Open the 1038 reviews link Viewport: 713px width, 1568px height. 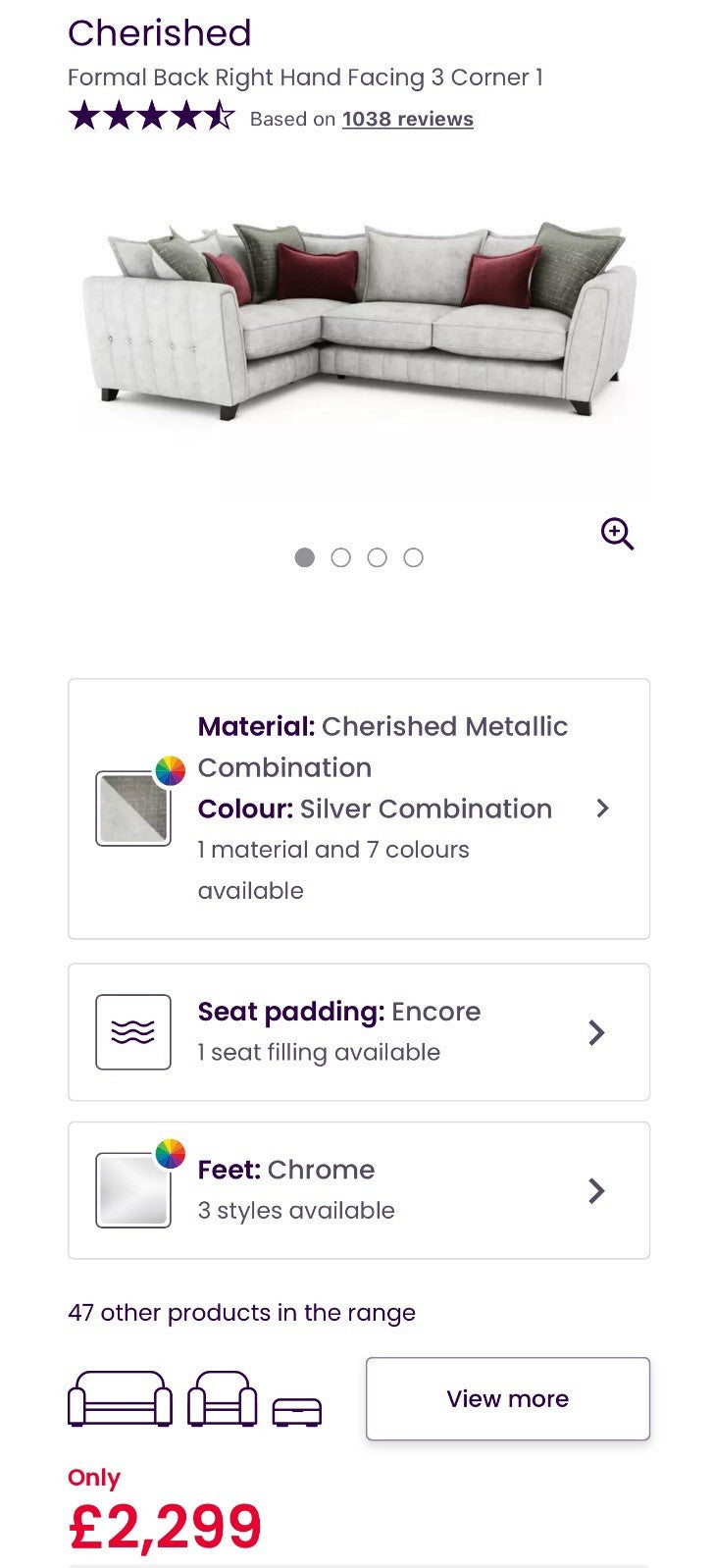[x=407, y=119]
